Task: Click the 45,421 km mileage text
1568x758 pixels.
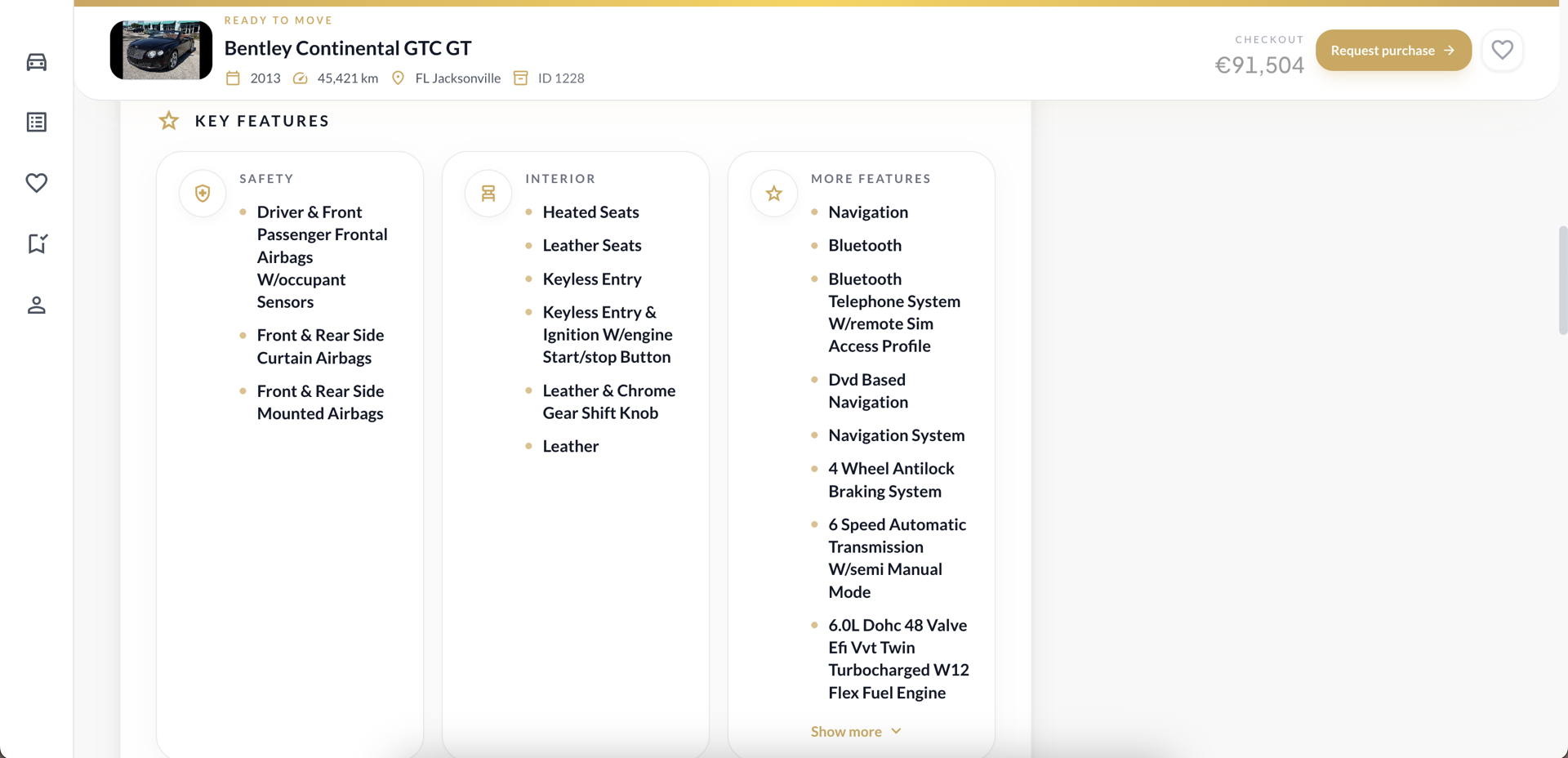Action: pyautogui.click(x=347, y=78)
